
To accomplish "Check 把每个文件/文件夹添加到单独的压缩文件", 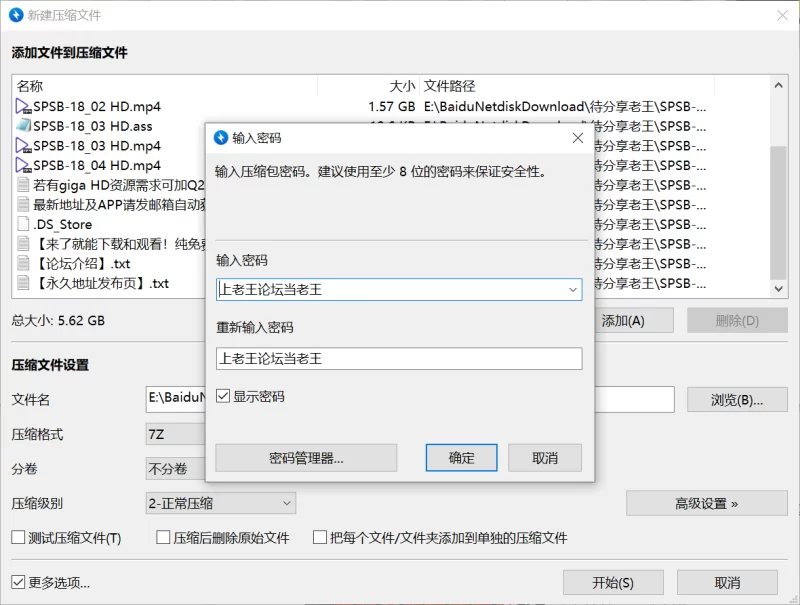I will [320, 537].
